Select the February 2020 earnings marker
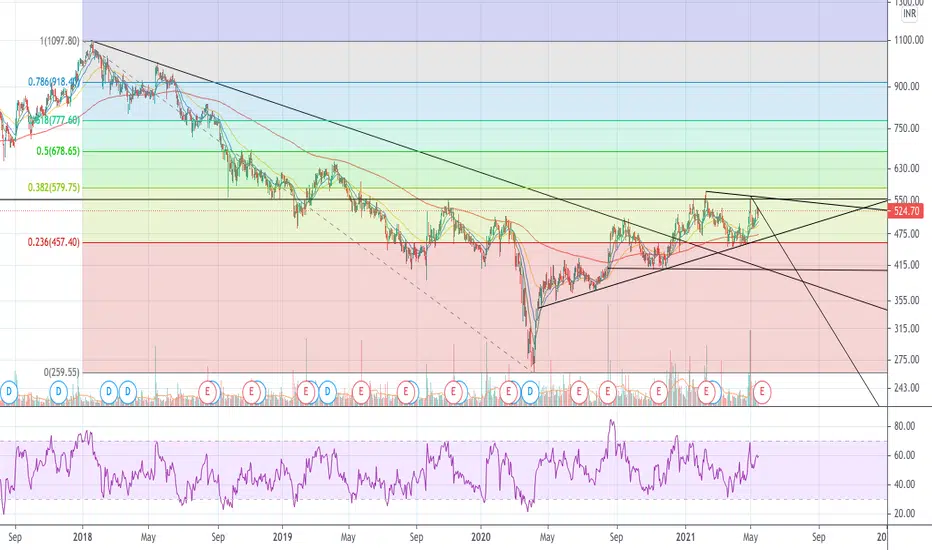Screen dimensions: 932x550 point(508,392)
